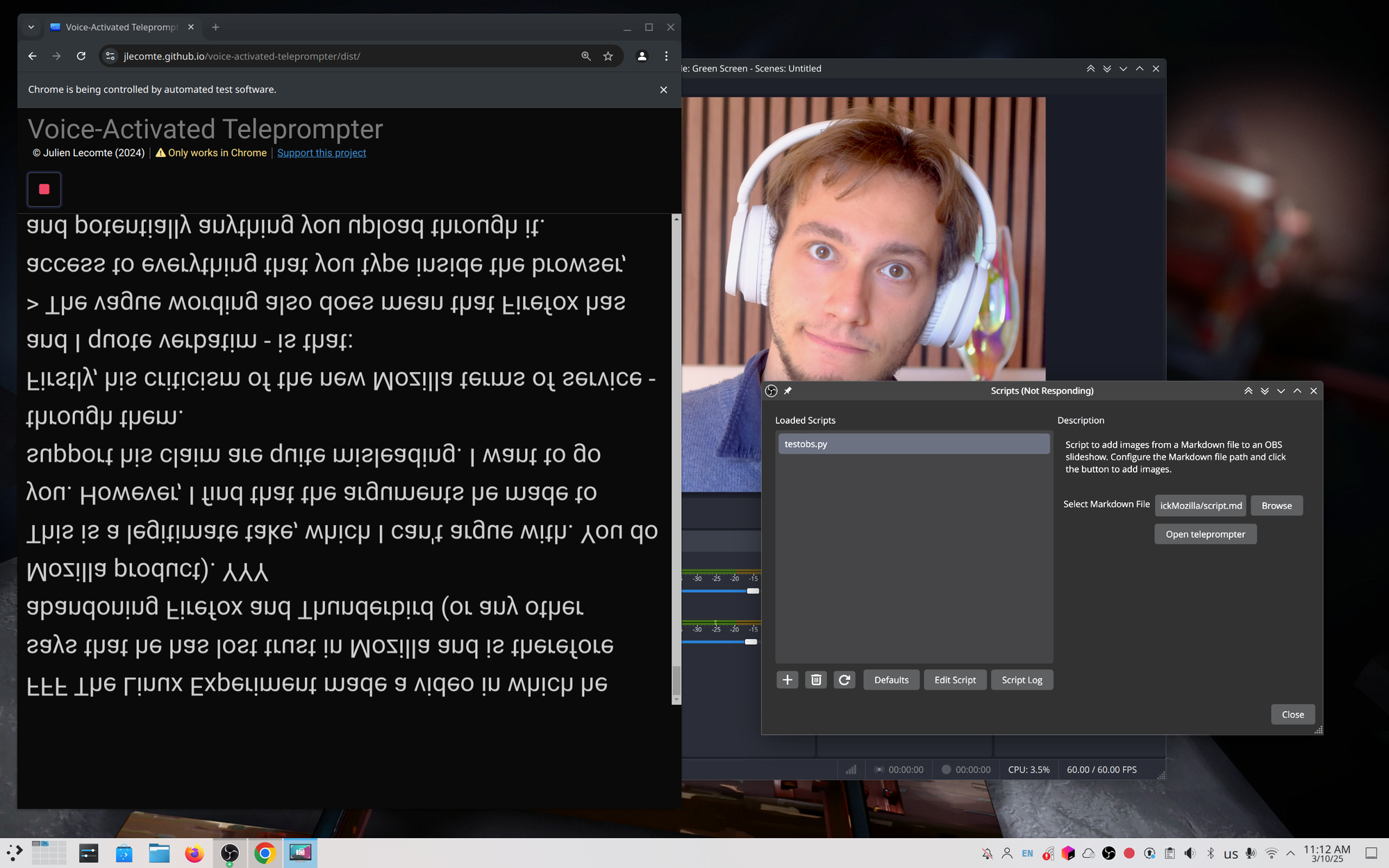The width and height of the screenshot is (1389, 868).
Task: Open site information icon in address bar
Action: (x=110, y=56)
